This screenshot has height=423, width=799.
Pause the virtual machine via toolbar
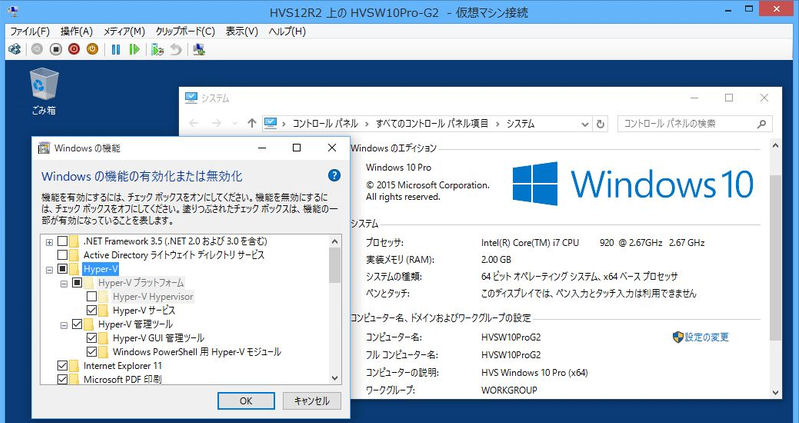(x=116, y=49)
